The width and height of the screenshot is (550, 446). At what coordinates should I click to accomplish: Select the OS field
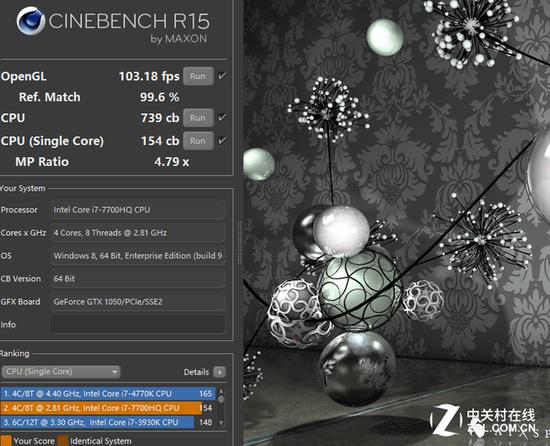[x=138, y=256]
